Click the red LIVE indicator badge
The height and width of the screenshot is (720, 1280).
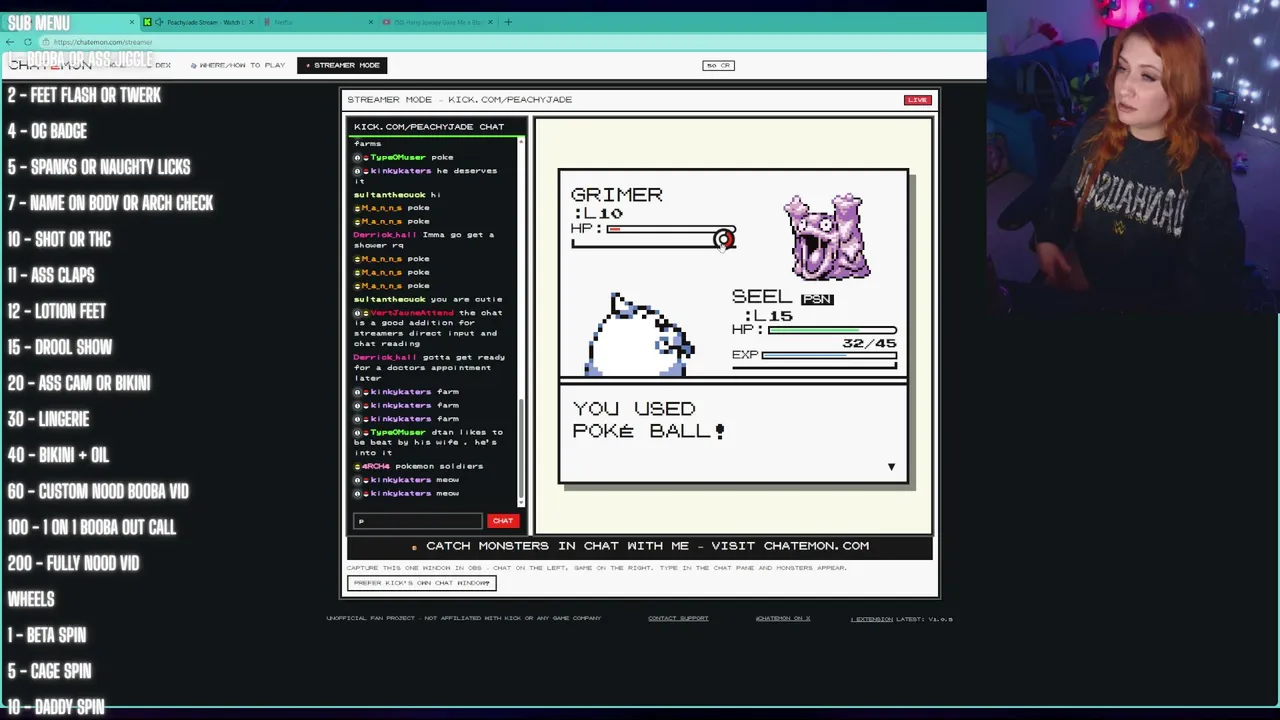[917, 100]
